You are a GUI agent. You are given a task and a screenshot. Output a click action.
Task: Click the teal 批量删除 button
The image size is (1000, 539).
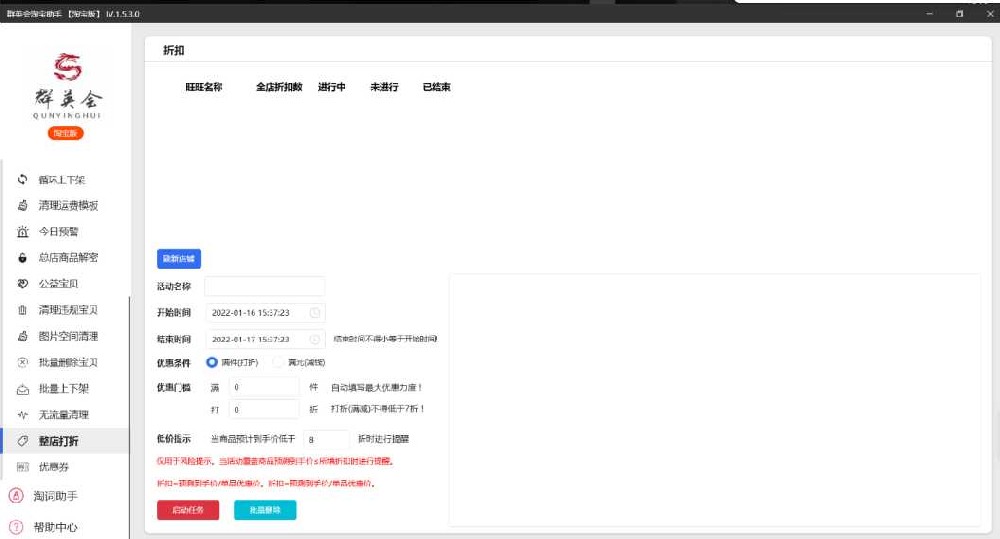click(265, 510)
